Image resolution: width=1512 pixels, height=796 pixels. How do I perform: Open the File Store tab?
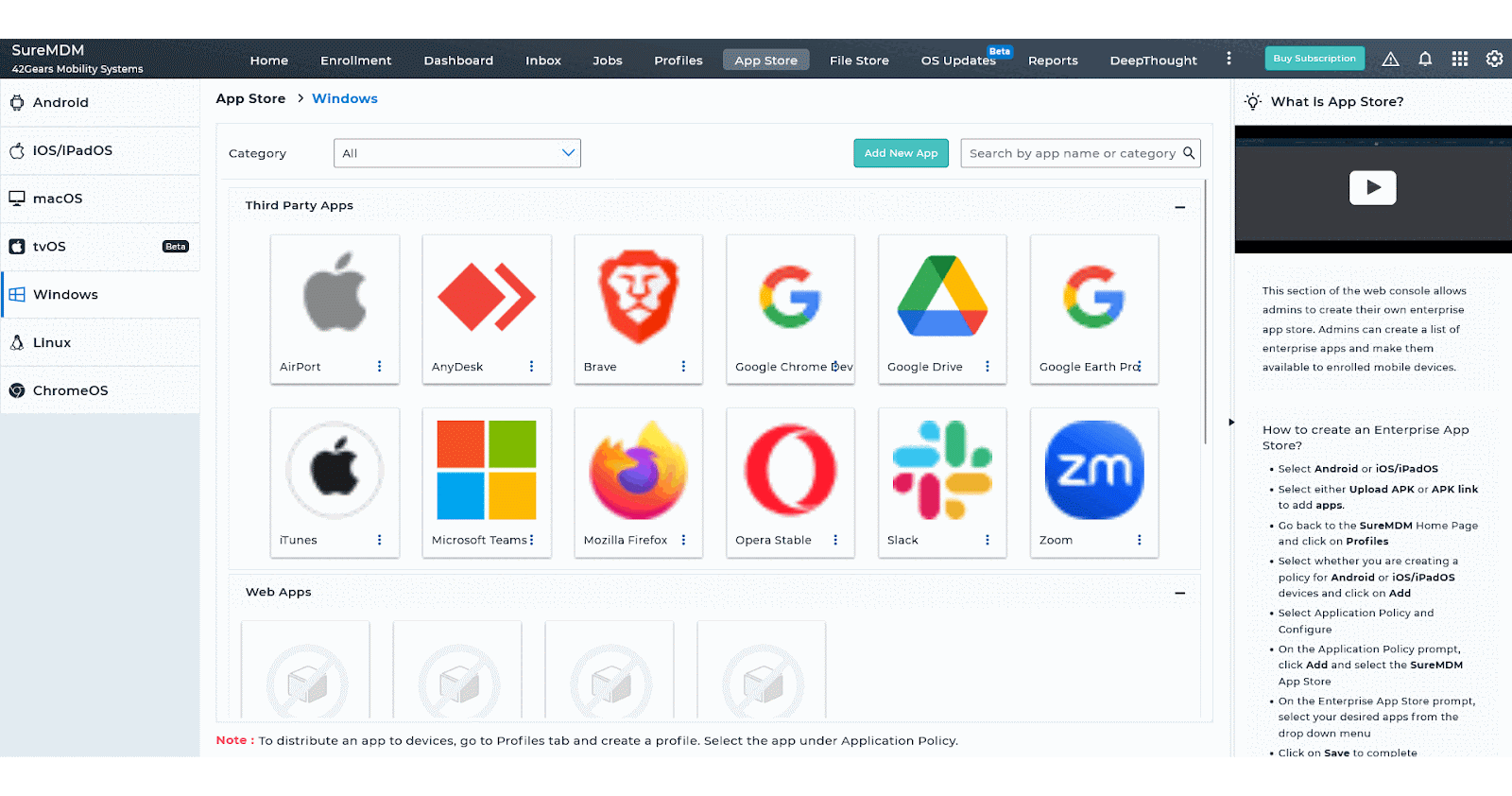(859, 60)
